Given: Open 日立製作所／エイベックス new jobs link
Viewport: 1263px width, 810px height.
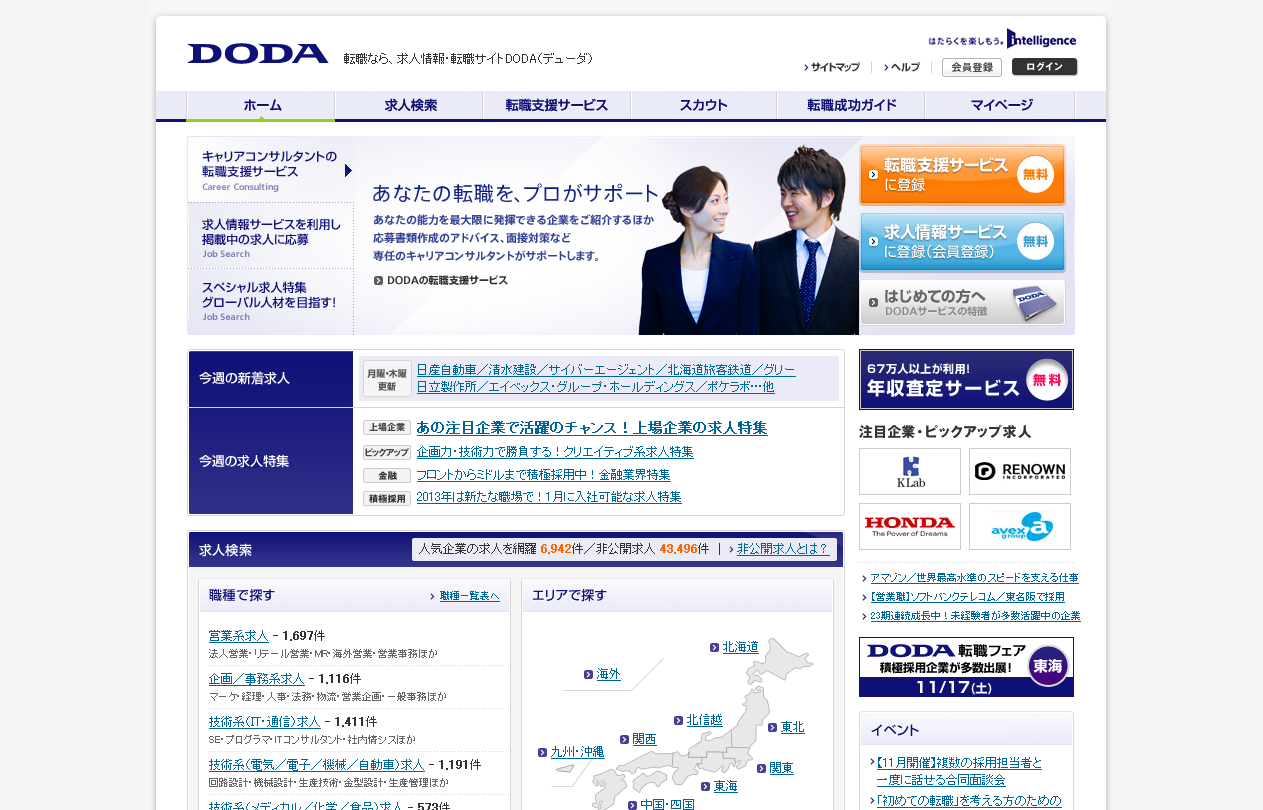Looking at the screenshot, I should point(595,387).
